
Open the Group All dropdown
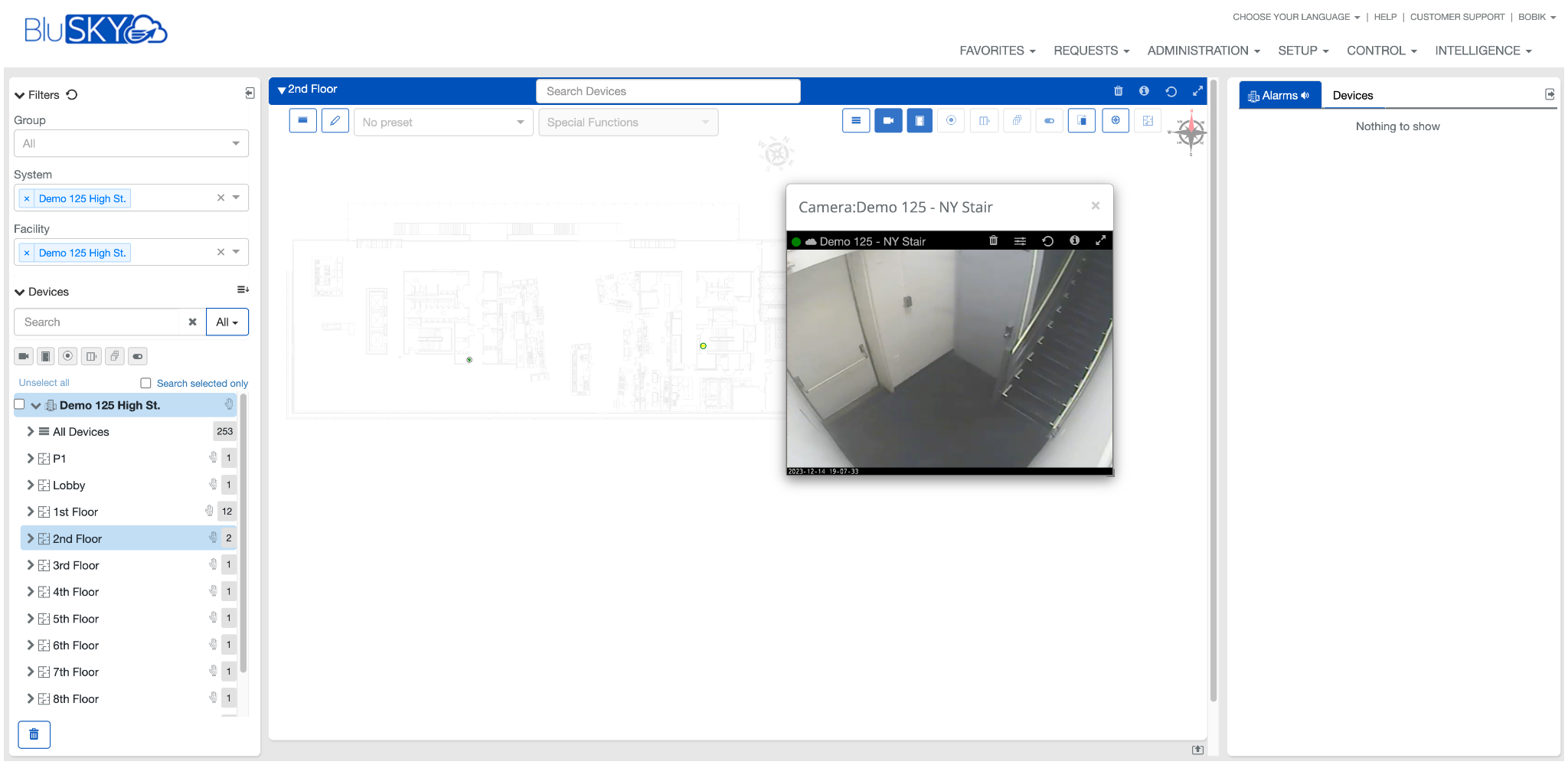pos(131,143)
